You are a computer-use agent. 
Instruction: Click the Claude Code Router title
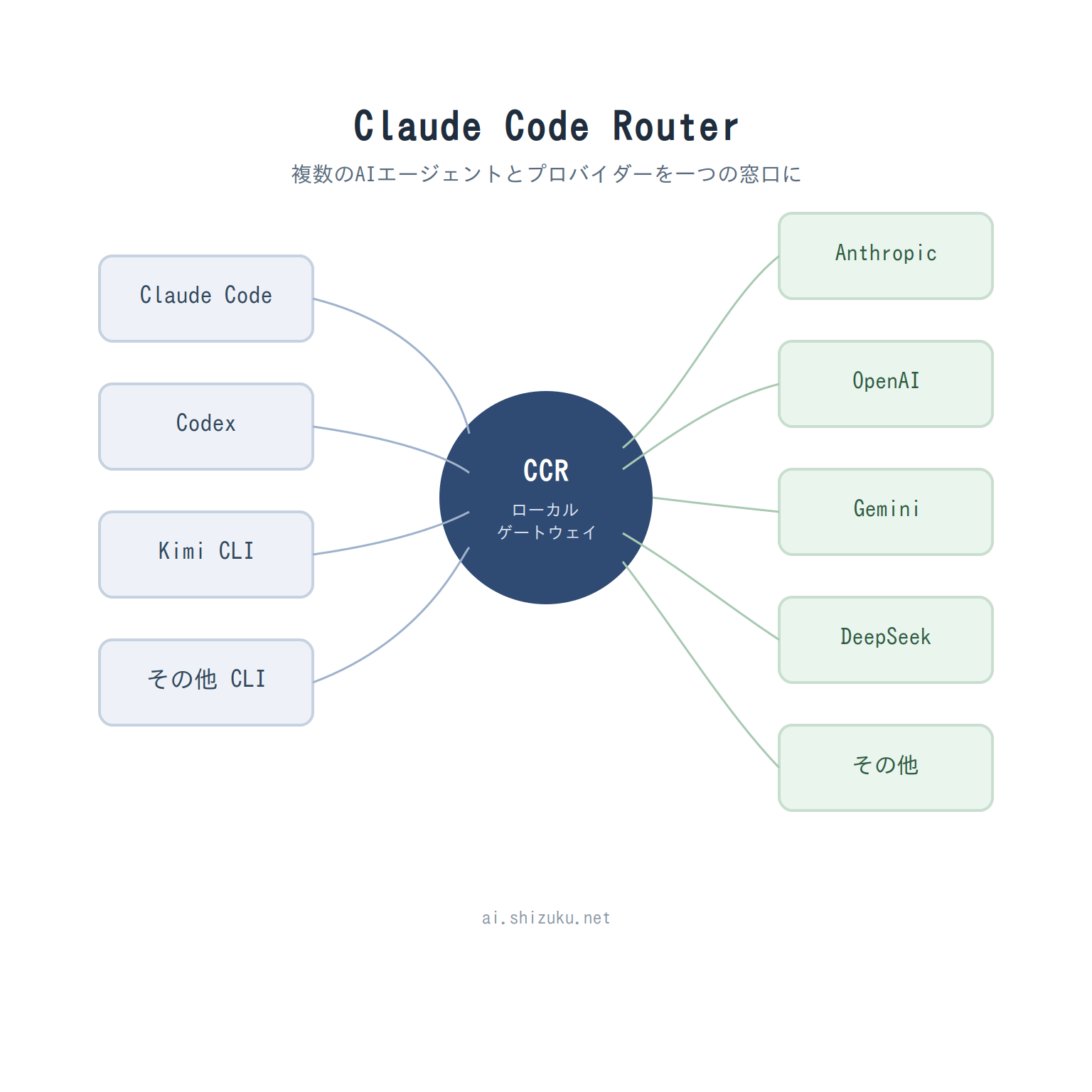coord(546,127)
